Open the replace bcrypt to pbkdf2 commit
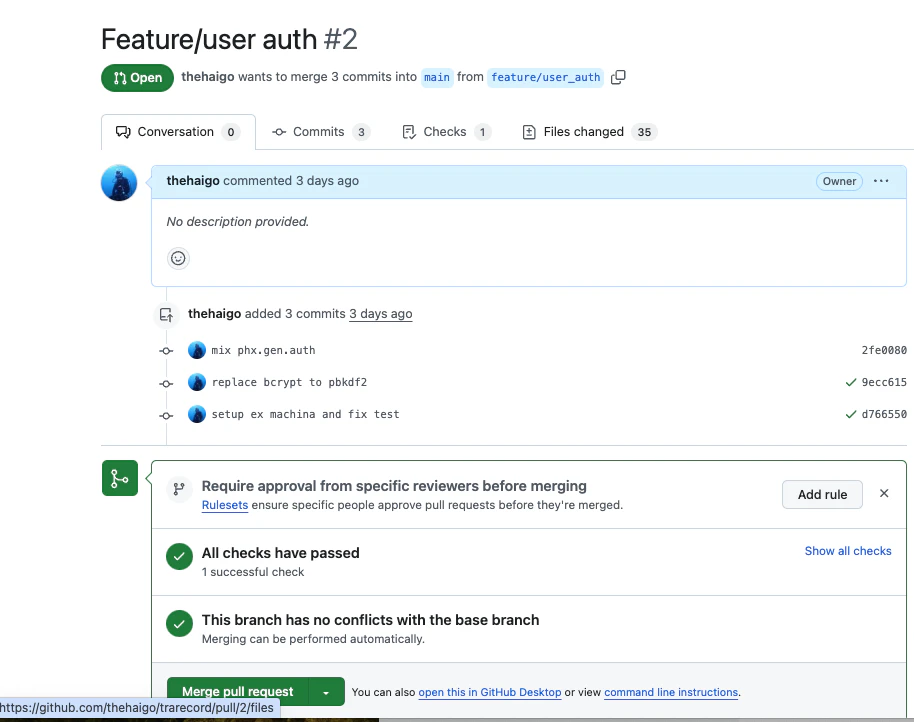The image size is (914, 722). point(289,382)
